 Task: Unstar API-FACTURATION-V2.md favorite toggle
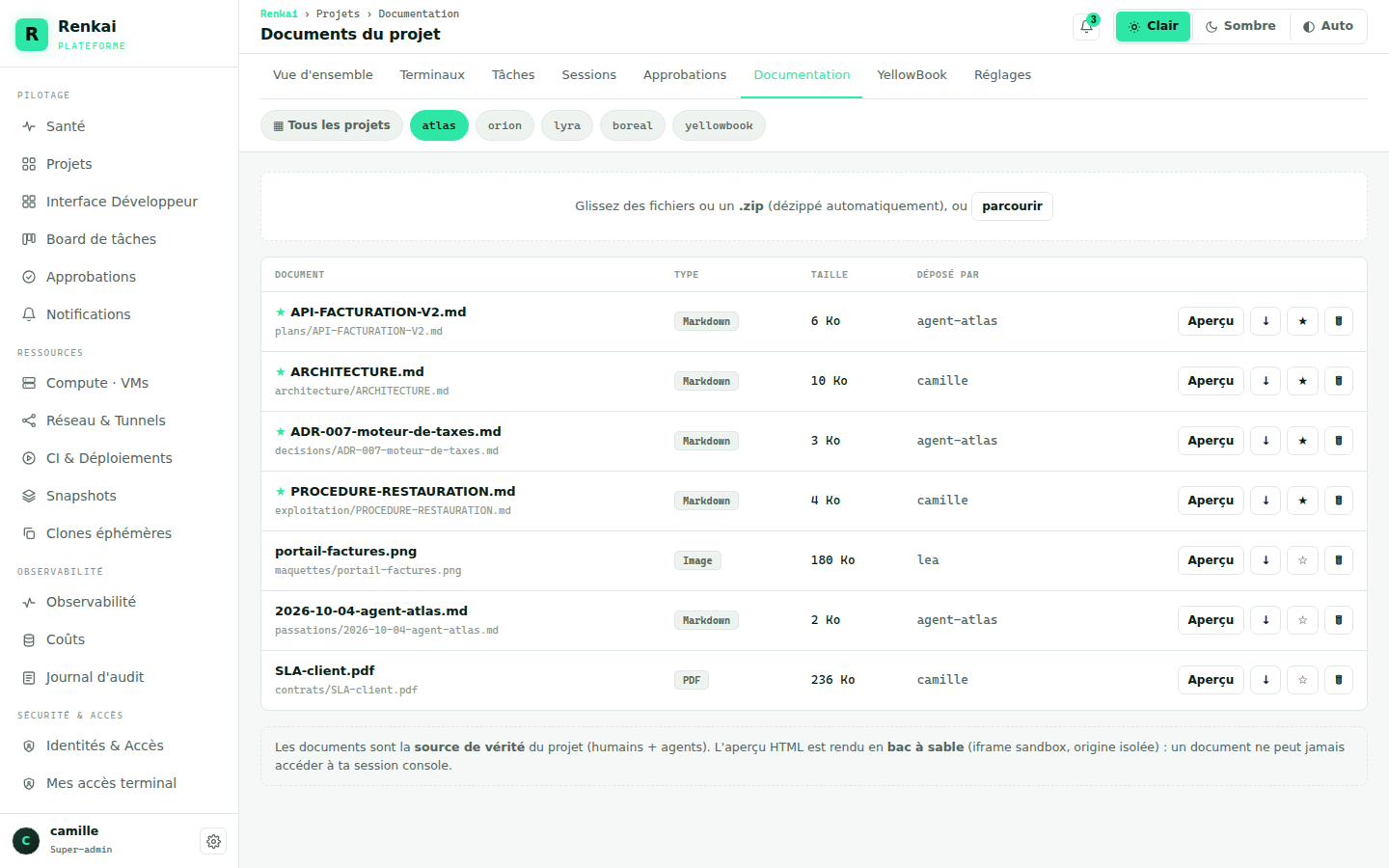(1302, 321)
